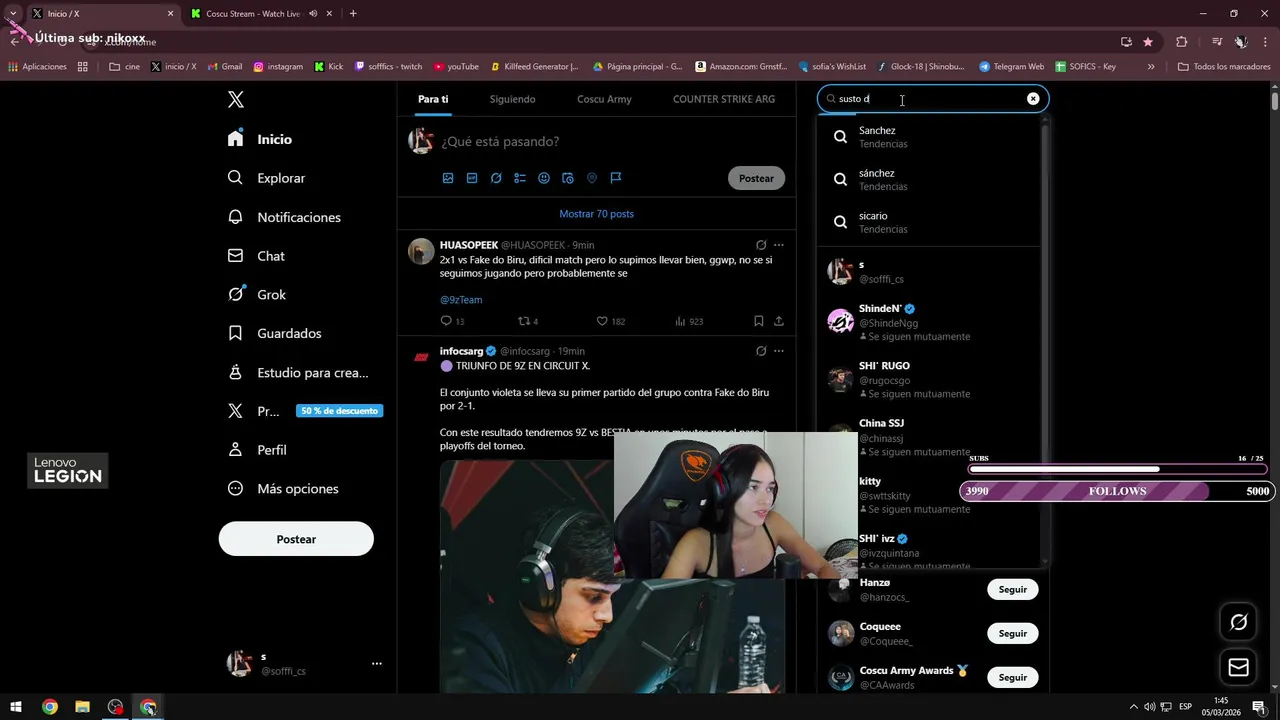Bookmark the HUASOPEEK post
1280x720 pixels.
tap(759, 321)
